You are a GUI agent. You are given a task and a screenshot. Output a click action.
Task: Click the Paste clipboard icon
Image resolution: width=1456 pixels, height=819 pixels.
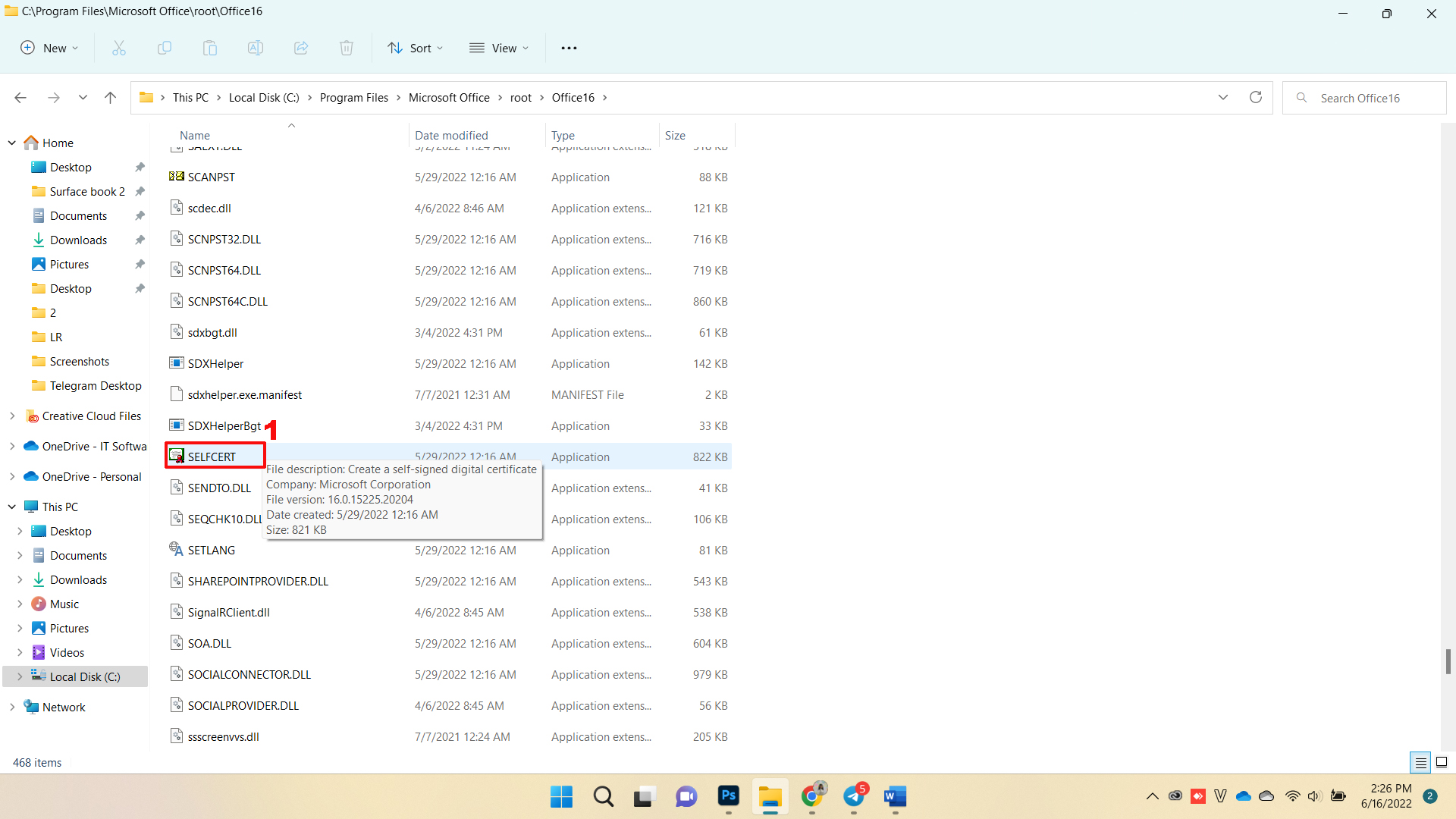[210, 48]
